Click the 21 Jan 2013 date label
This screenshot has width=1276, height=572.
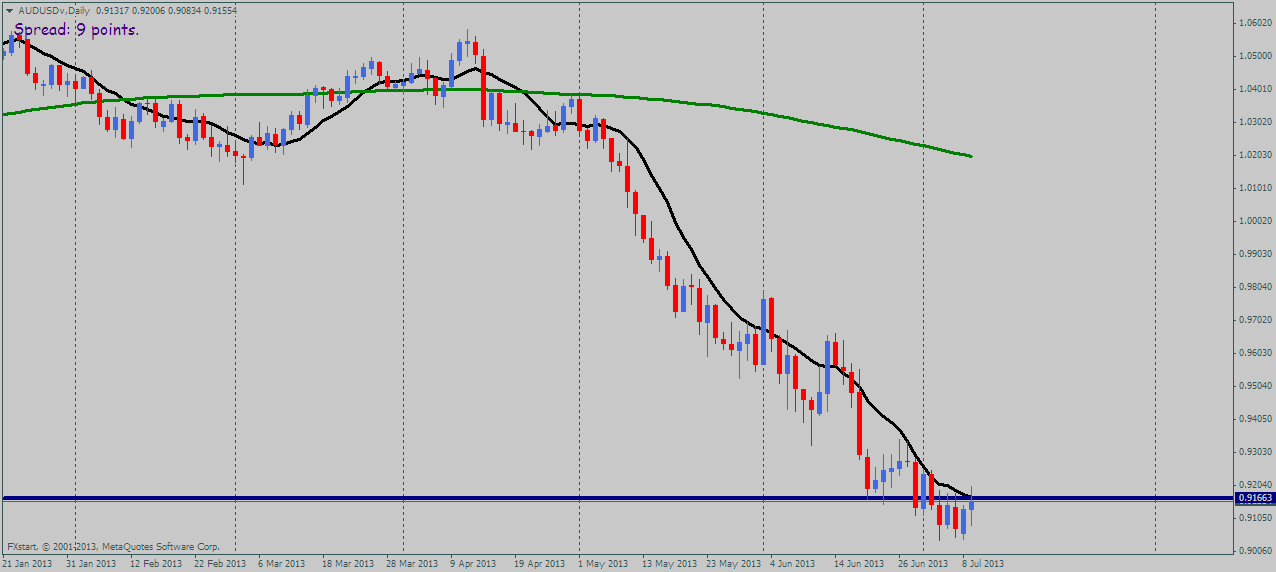point(27,564)
